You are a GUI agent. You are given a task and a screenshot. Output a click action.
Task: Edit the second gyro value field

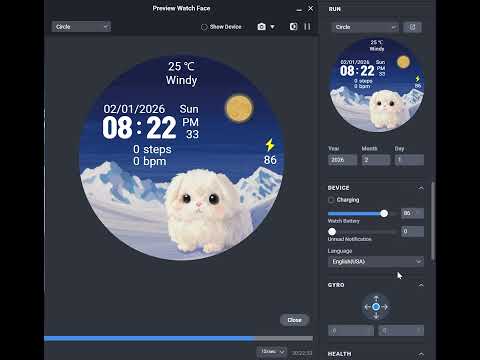click(401, 331)
